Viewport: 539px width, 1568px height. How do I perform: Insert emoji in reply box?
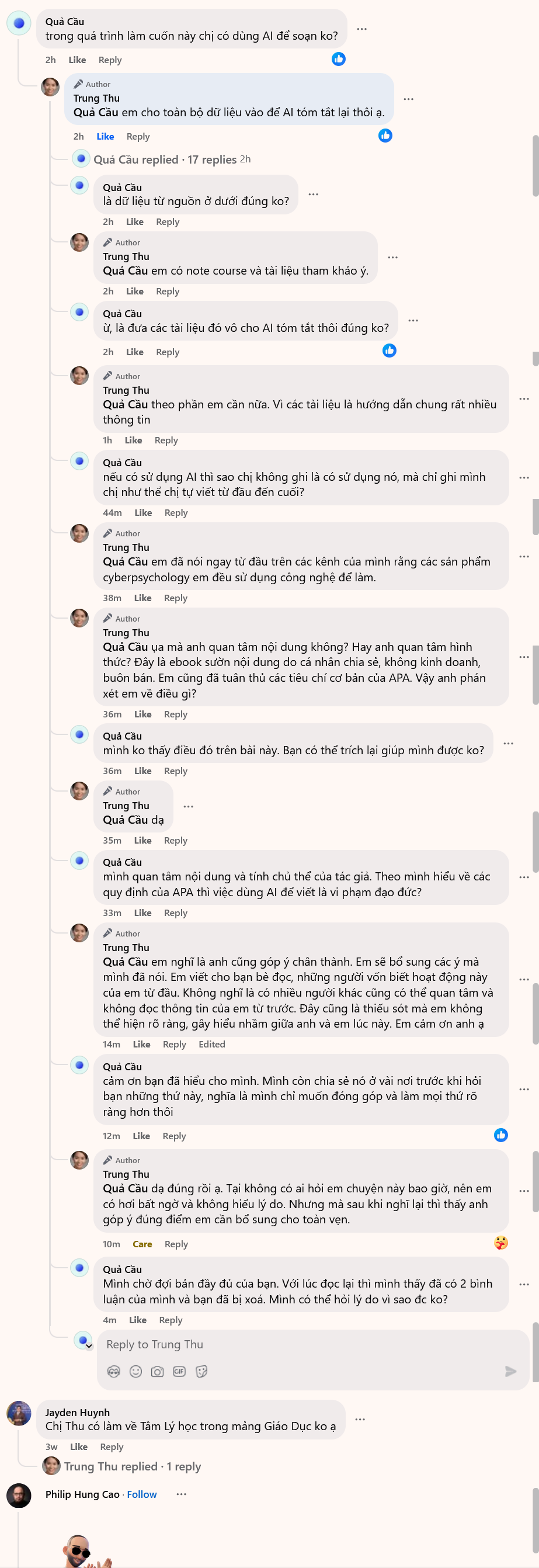pyautogui.click(x=135, y=1371)
